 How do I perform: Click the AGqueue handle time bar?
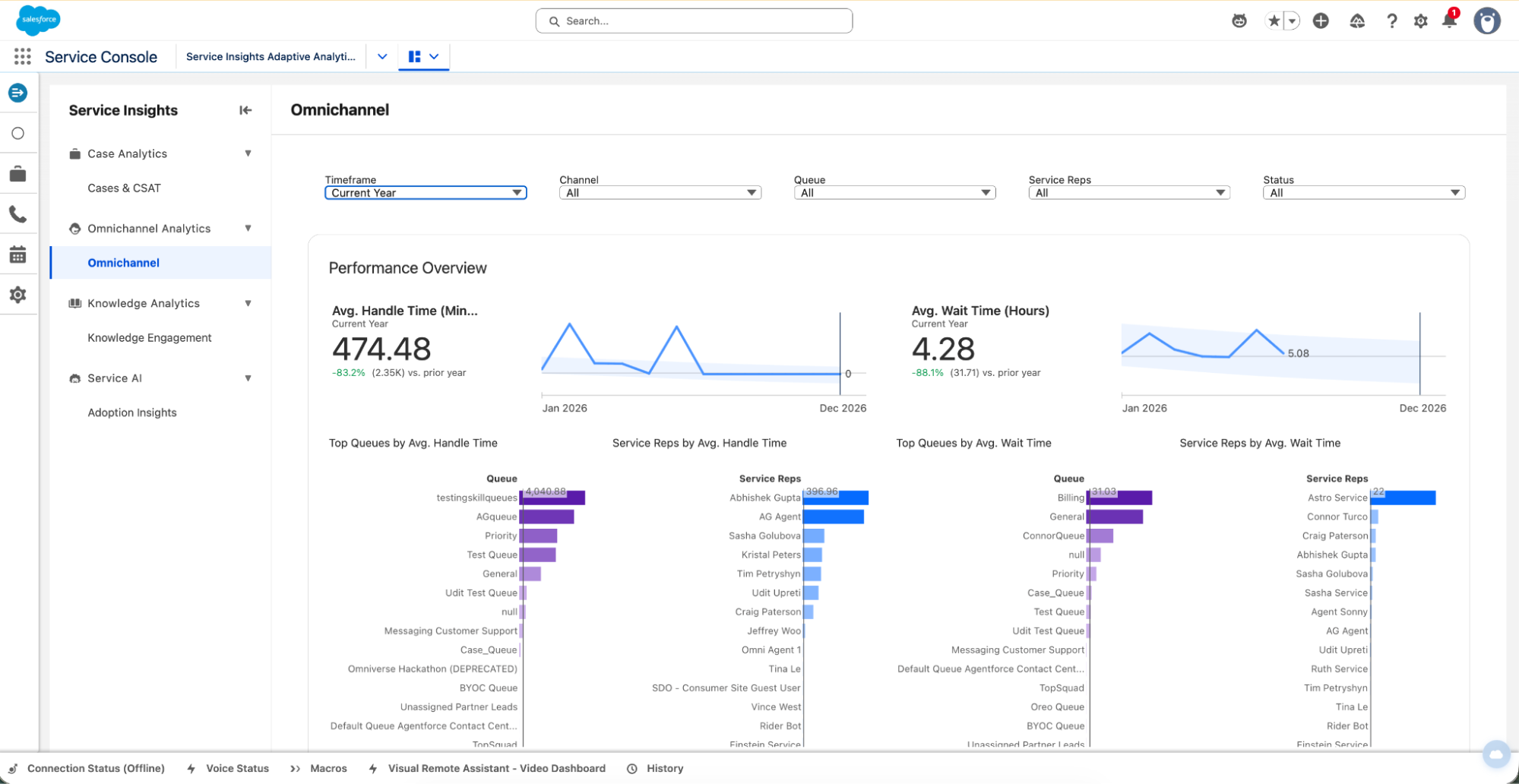click(547, 517)
